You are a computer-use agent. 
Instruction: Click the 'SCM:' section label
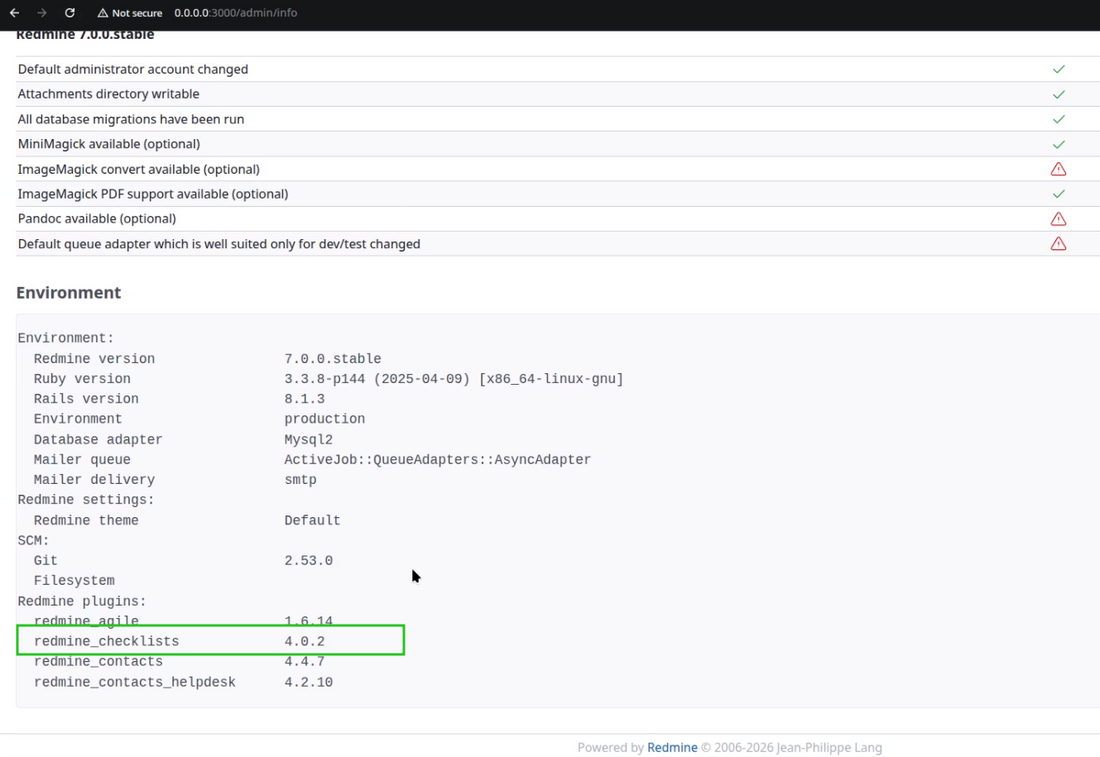click(34, 540)
